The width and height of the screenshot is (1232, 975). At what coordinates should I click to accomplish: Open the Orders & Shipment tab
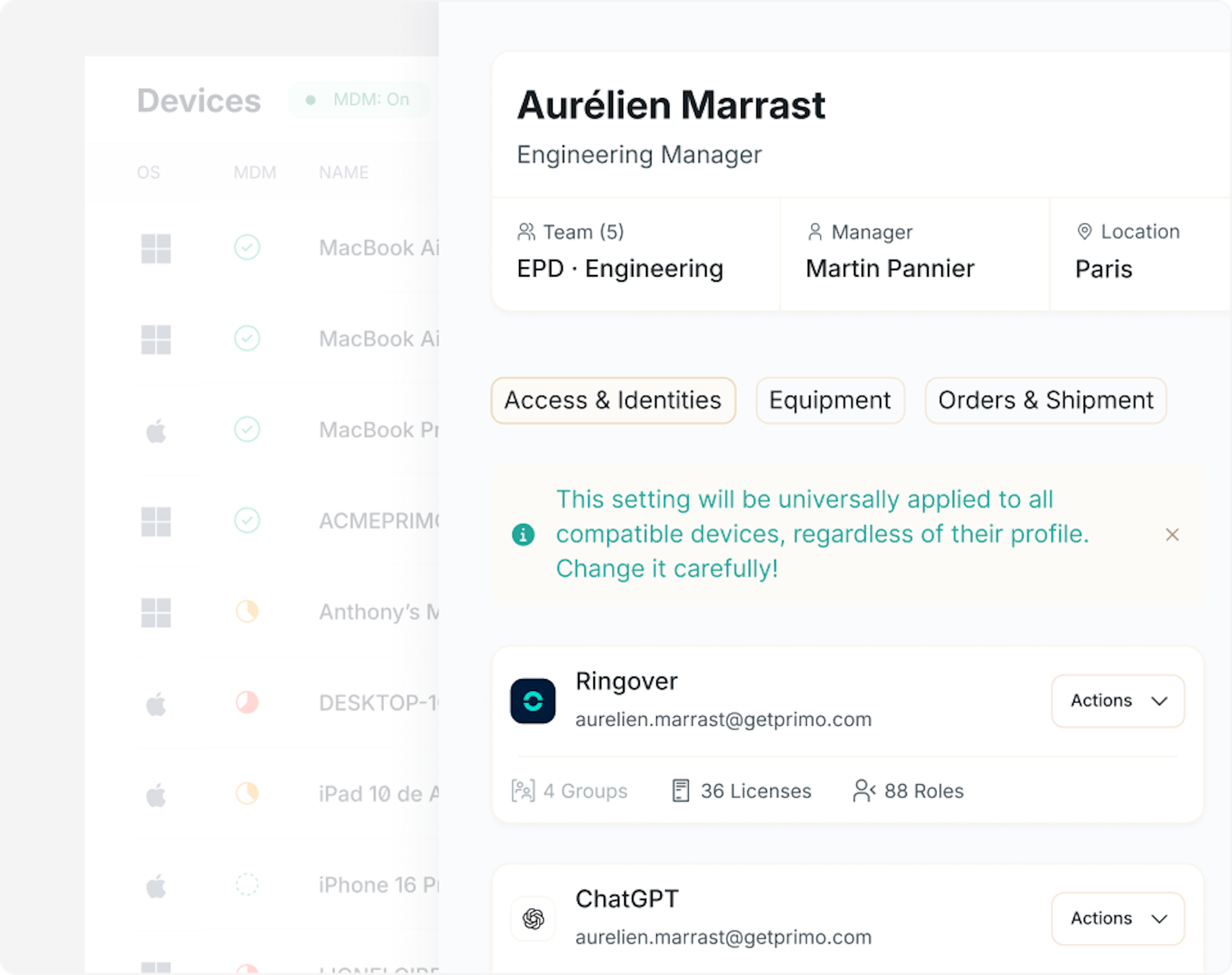pos(1045,400)
